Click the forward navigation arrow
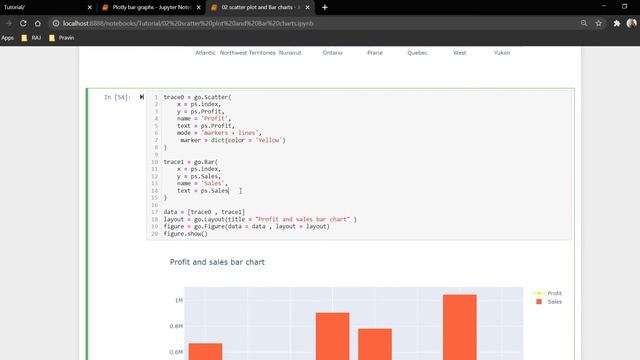This screenshot has height=360, width=640. pos(9,23)
